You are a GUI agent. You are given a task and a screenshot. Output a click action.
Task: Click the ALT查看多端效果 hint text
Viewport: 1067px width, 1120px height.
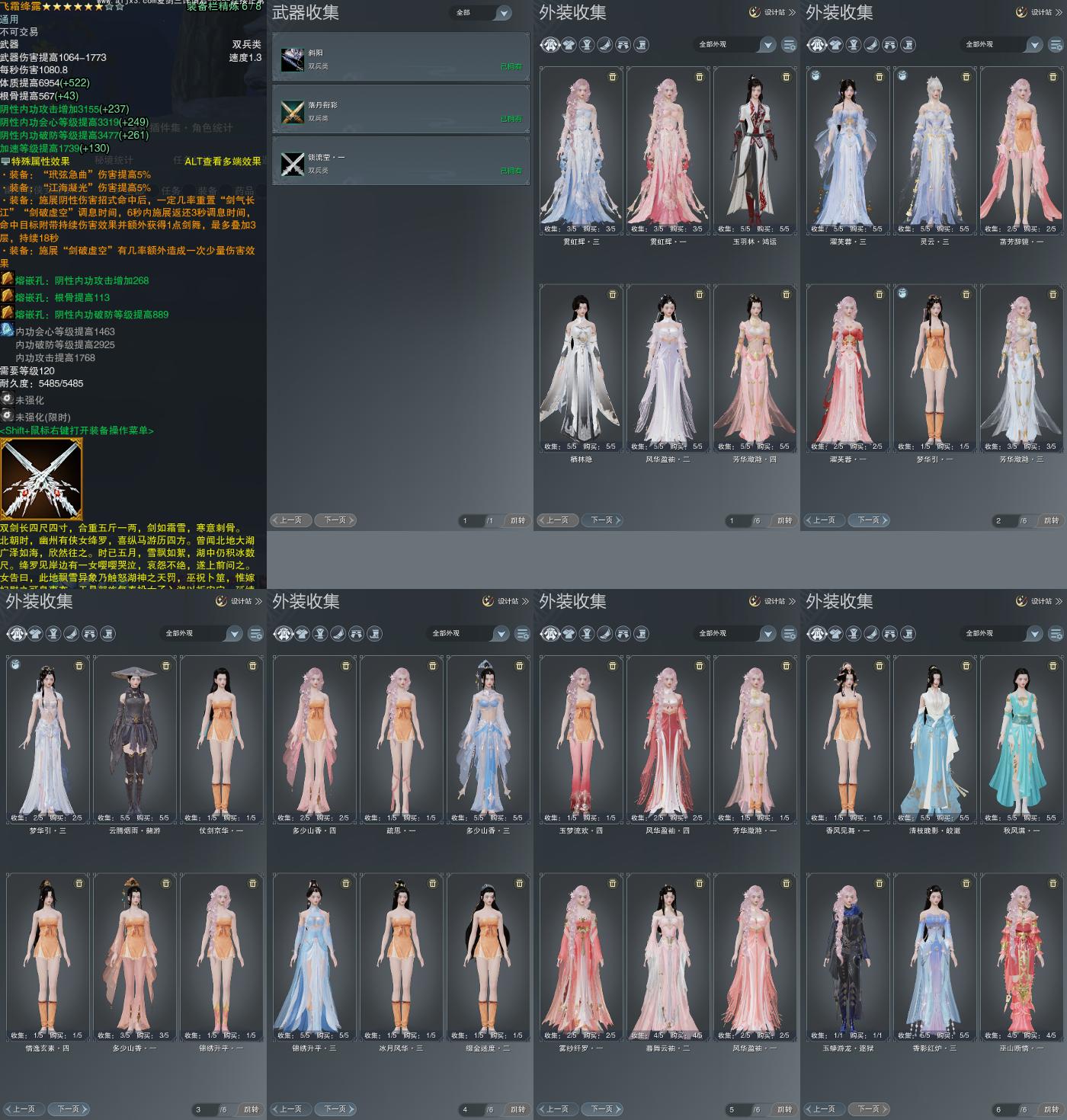[223, 162]
